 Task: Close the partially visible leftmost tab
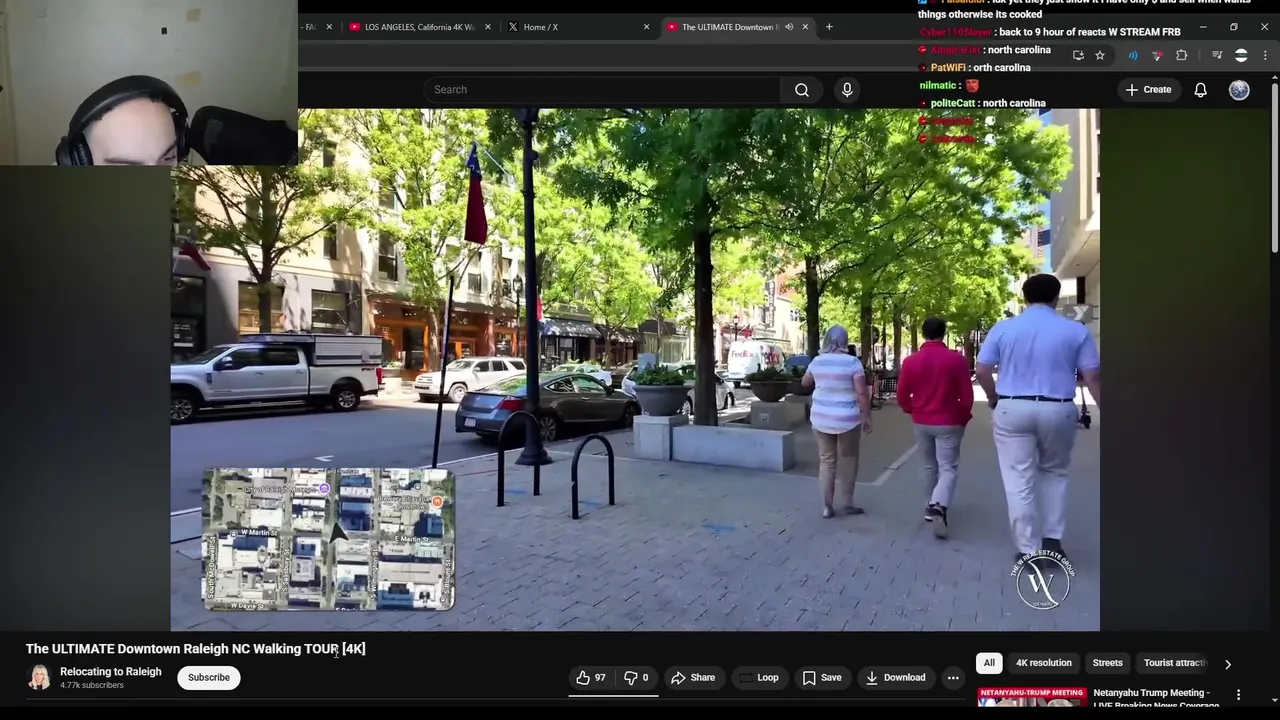[329, 27]
